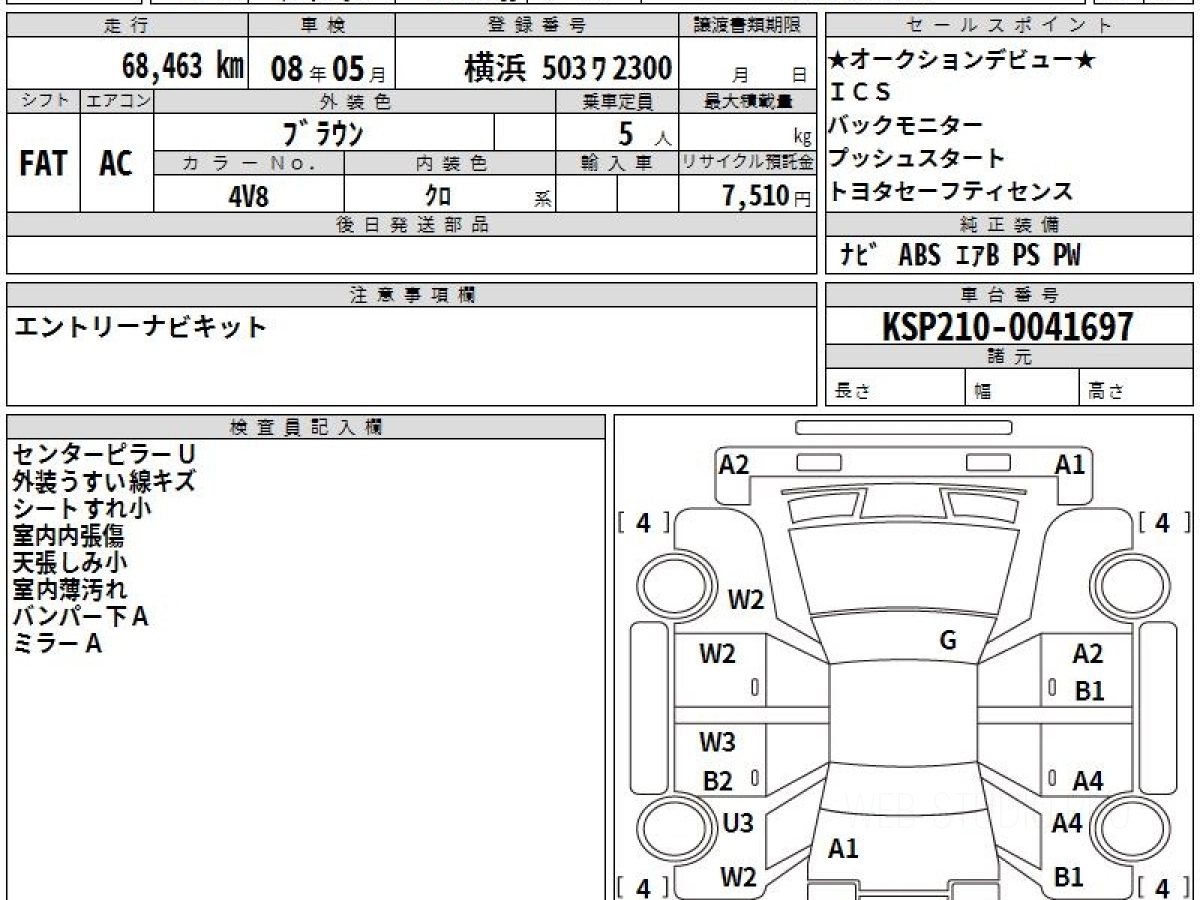
Task: Click the エアコン header cell
Action: (117, 102)
